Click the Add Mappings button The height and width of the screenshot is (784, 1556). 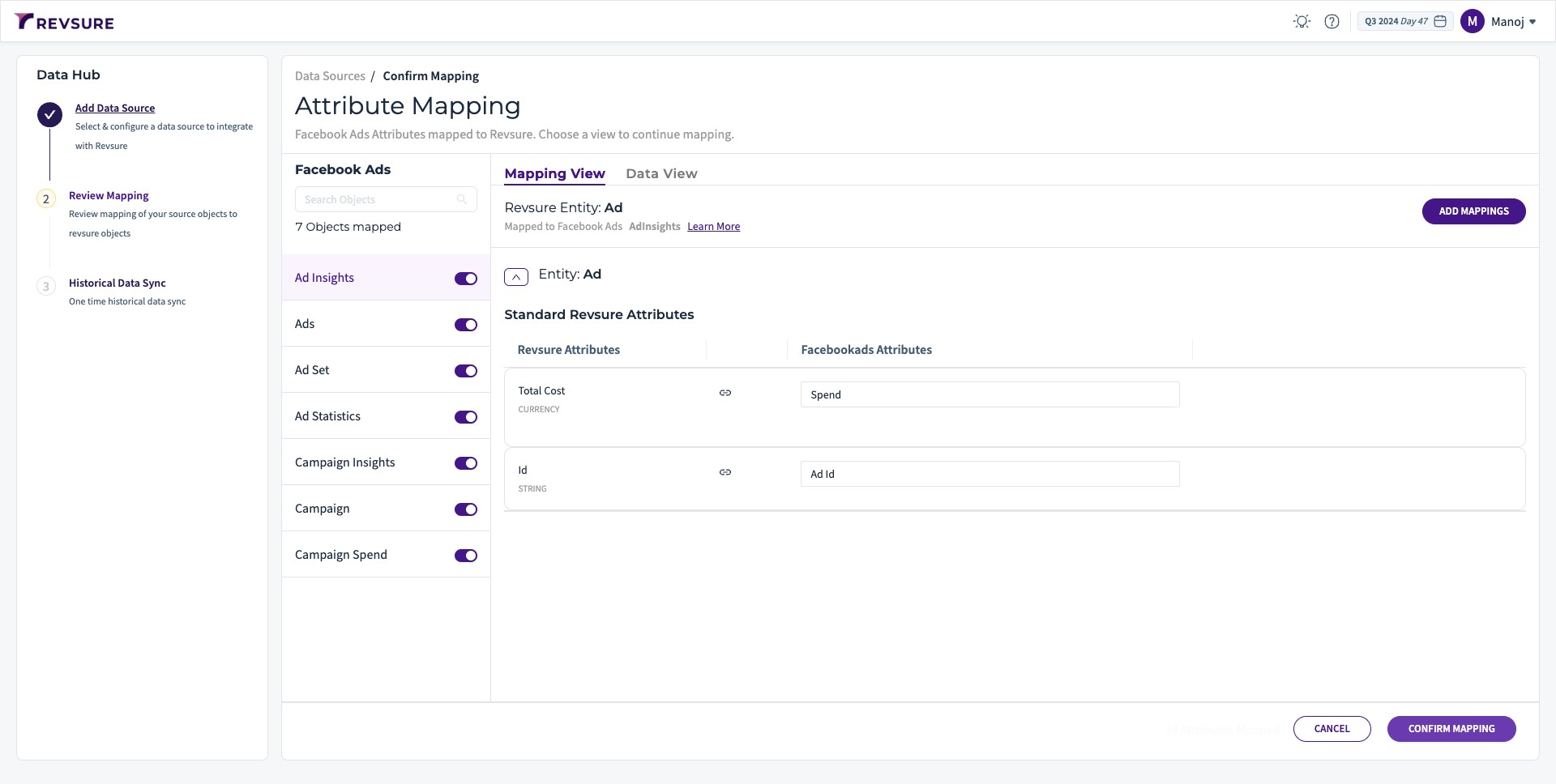coord(1473,211)
